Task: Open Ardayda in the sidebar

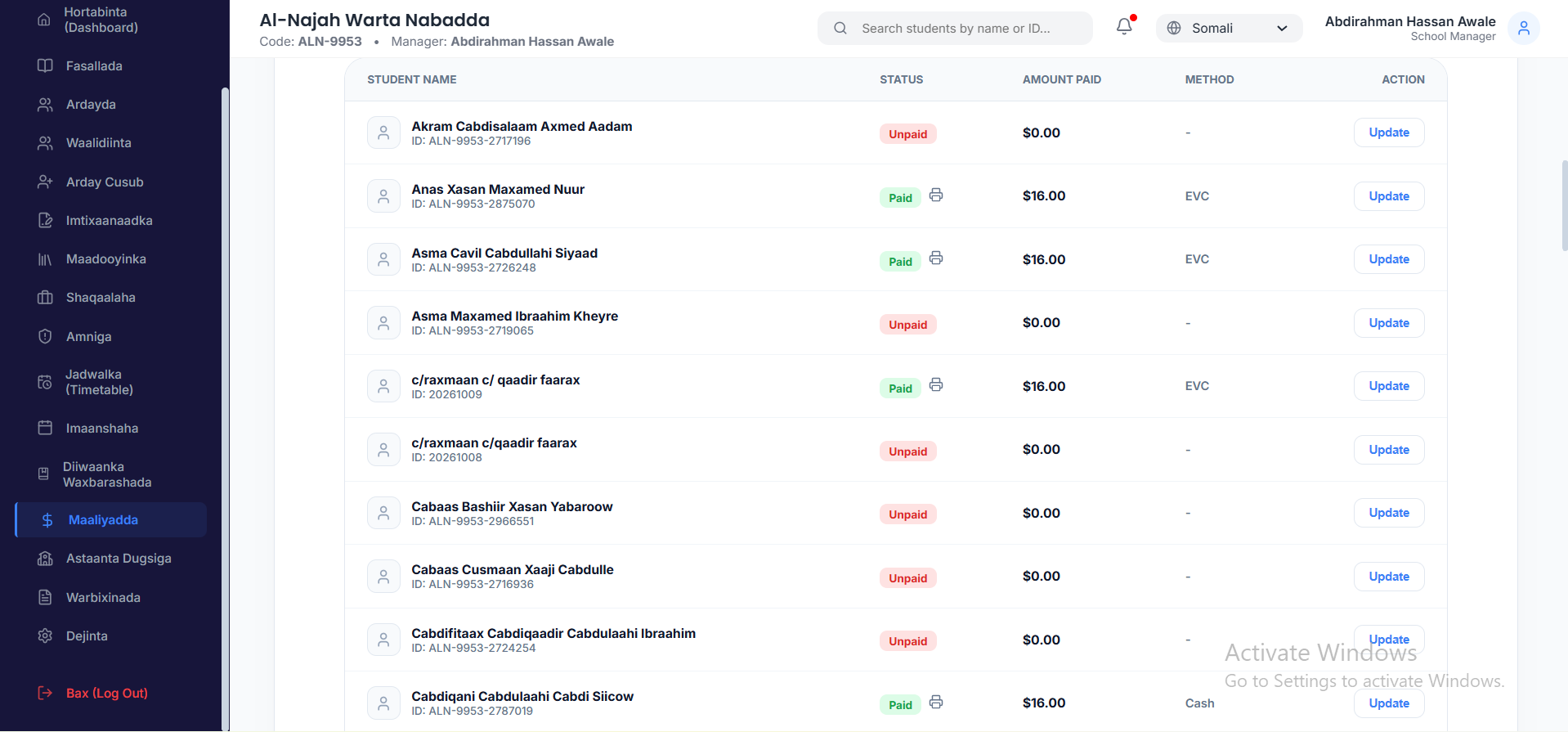Action: point(111,105)
